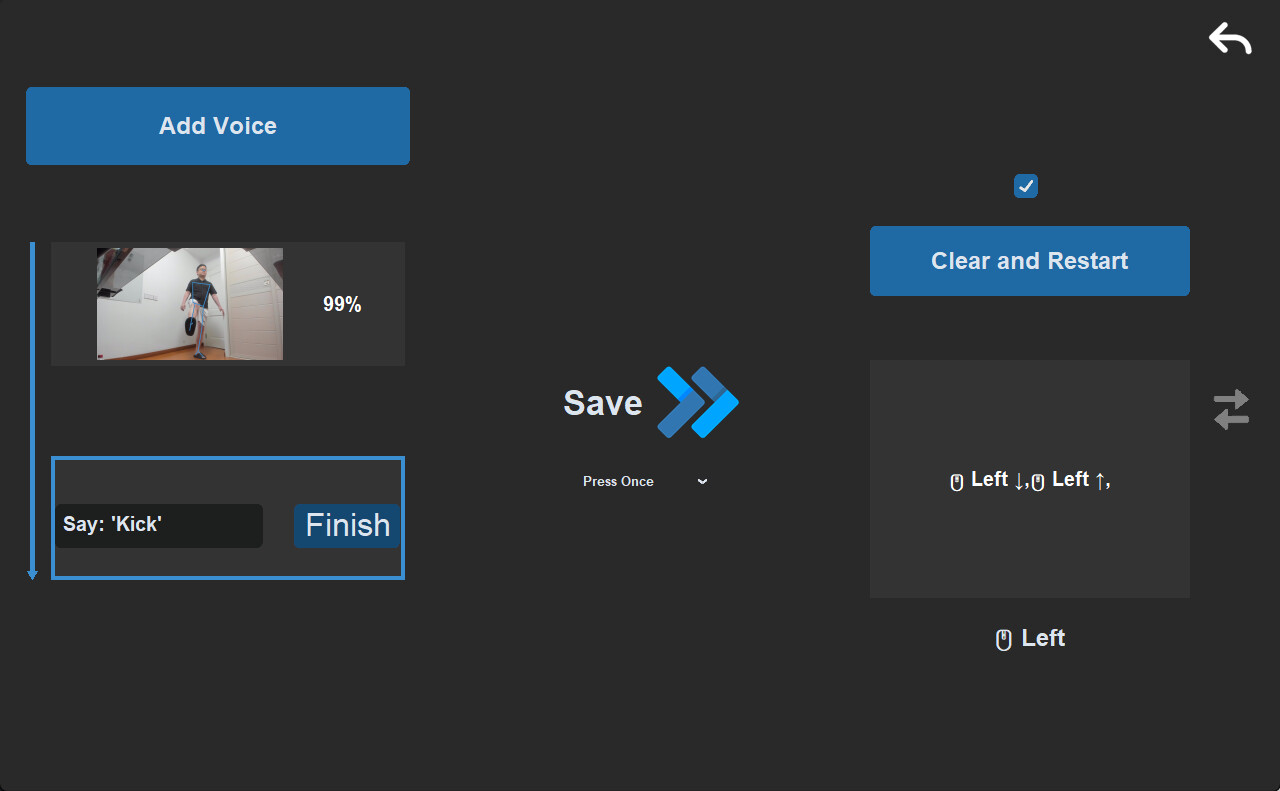
Task: Click inside the Say: 'Kick' text field
Action: coord(159,525)
